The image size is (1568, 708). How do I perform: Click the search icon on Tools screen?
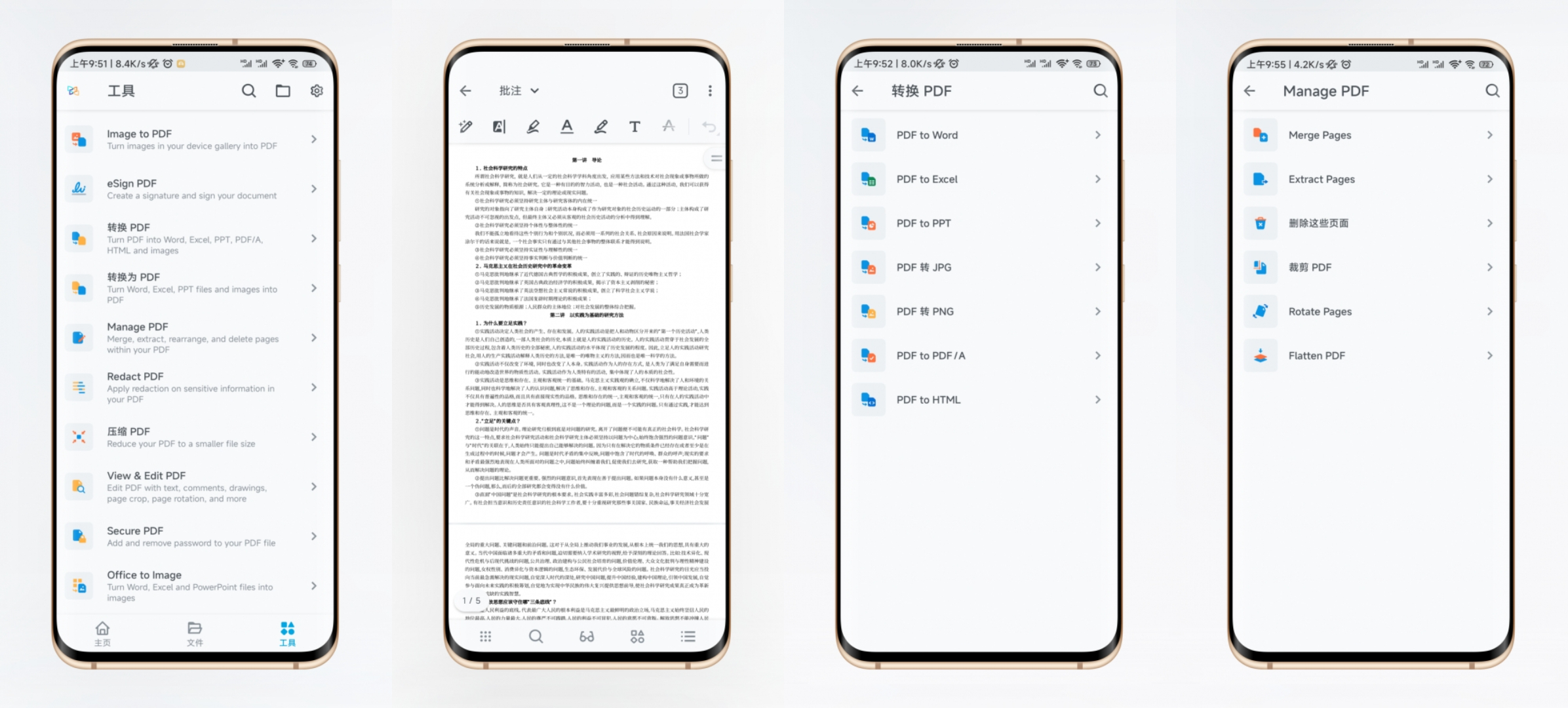pyautogui.click(x=248, y=91)
